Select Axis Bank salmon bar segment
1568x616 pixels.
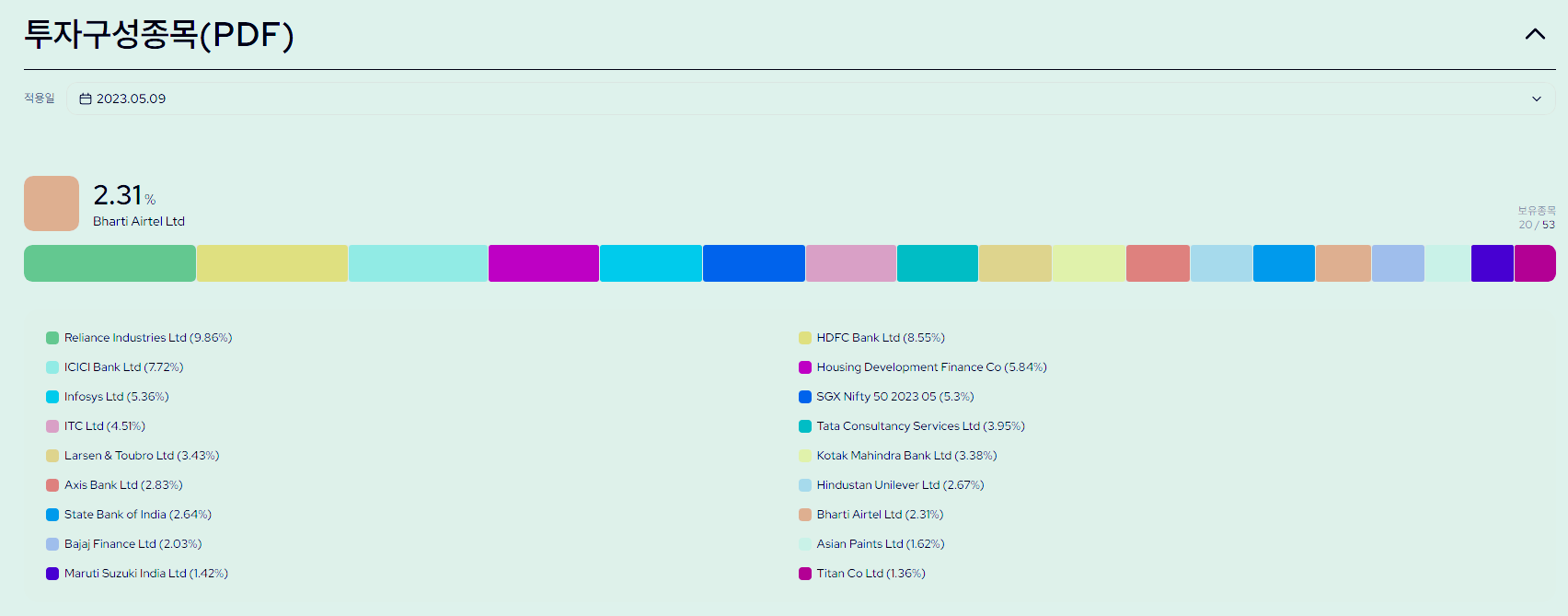click(x=1158, y=263)
